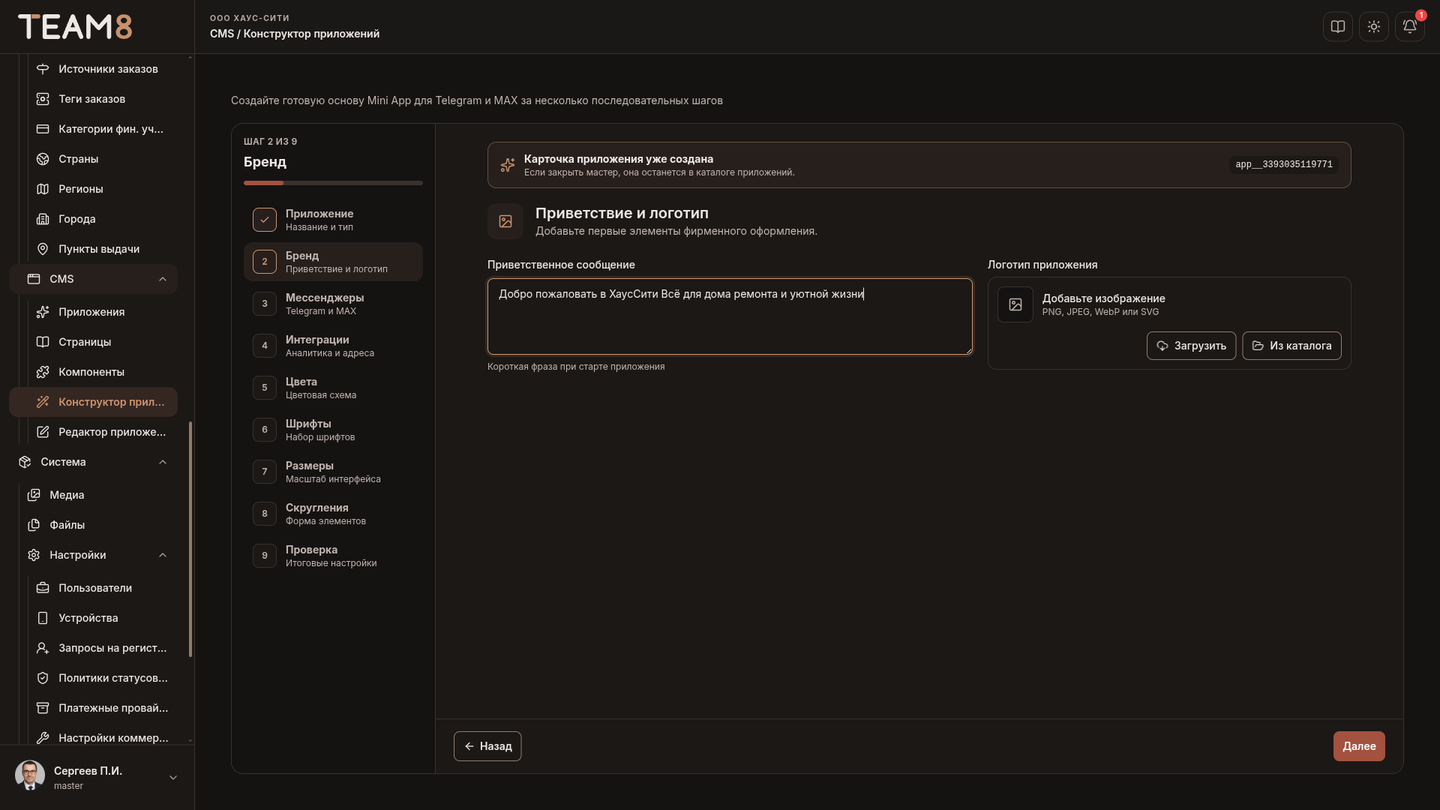The width and height of the screenshot is (1440, 810).
Task: Click the Пользователи briefcase icon
Action: (43, 588)
